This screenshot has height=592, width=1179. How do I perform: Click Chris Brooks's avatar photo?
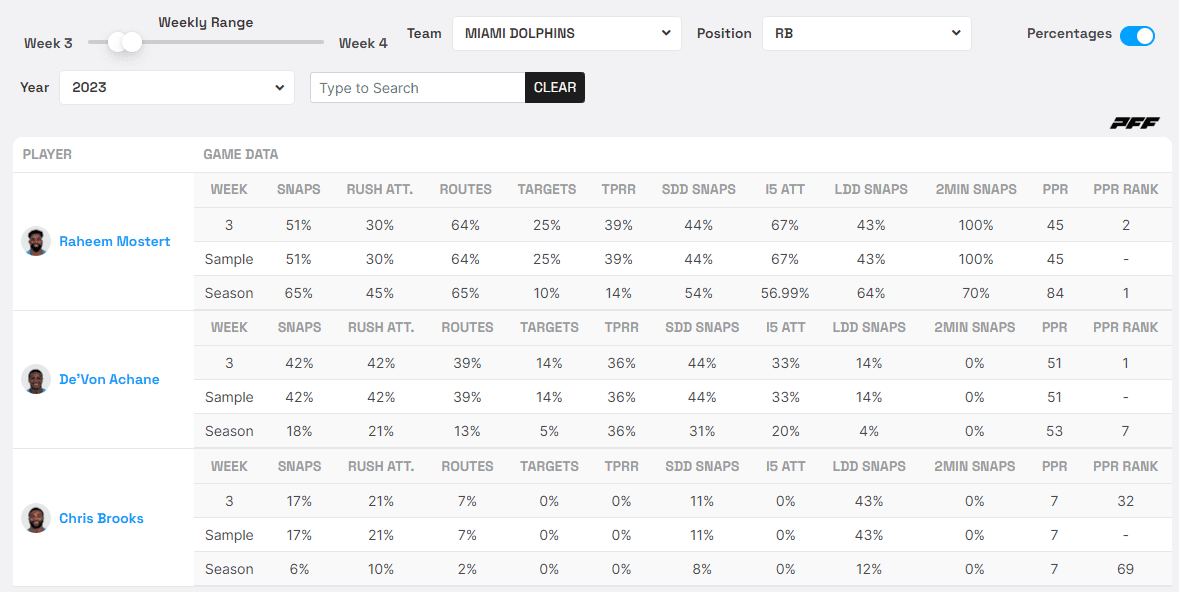(x=36, y=518)
